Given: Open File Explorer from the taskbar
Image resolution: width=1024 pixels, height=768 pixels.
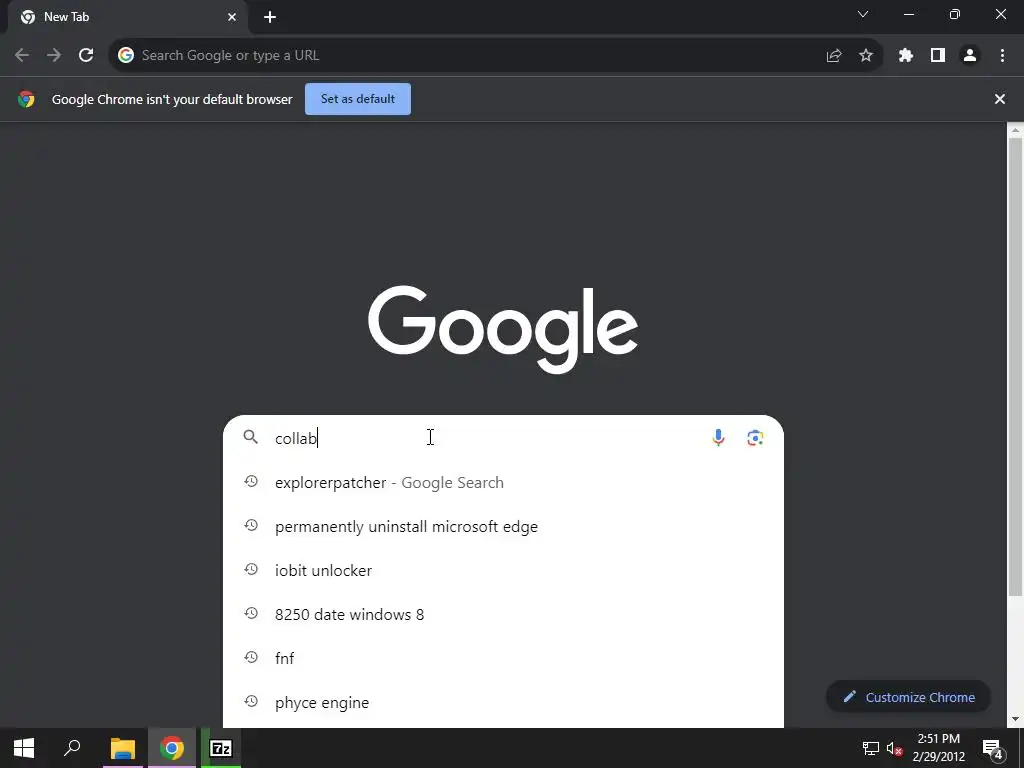Looking at the screenshot, I should click(x=122, y=748).
